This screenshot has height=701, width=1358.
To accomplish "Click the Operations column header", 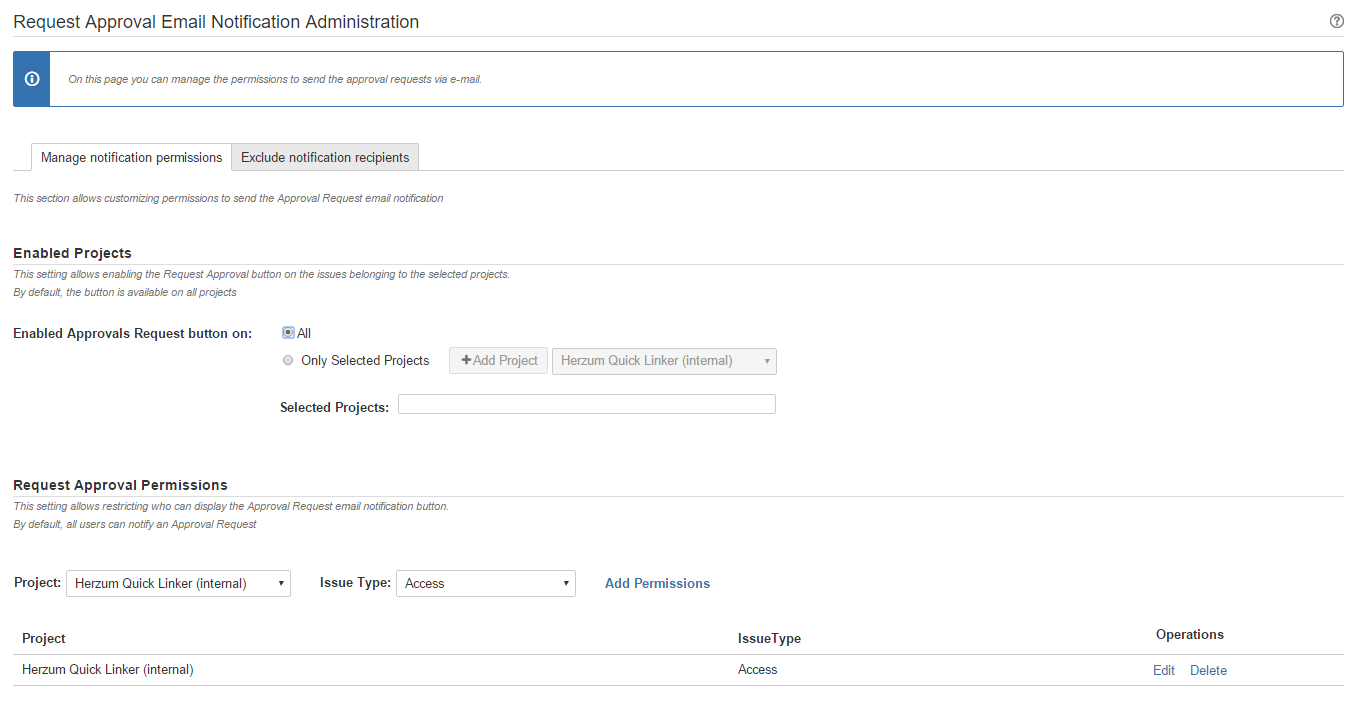I will pyautogui.click(x=1189, y=635).
